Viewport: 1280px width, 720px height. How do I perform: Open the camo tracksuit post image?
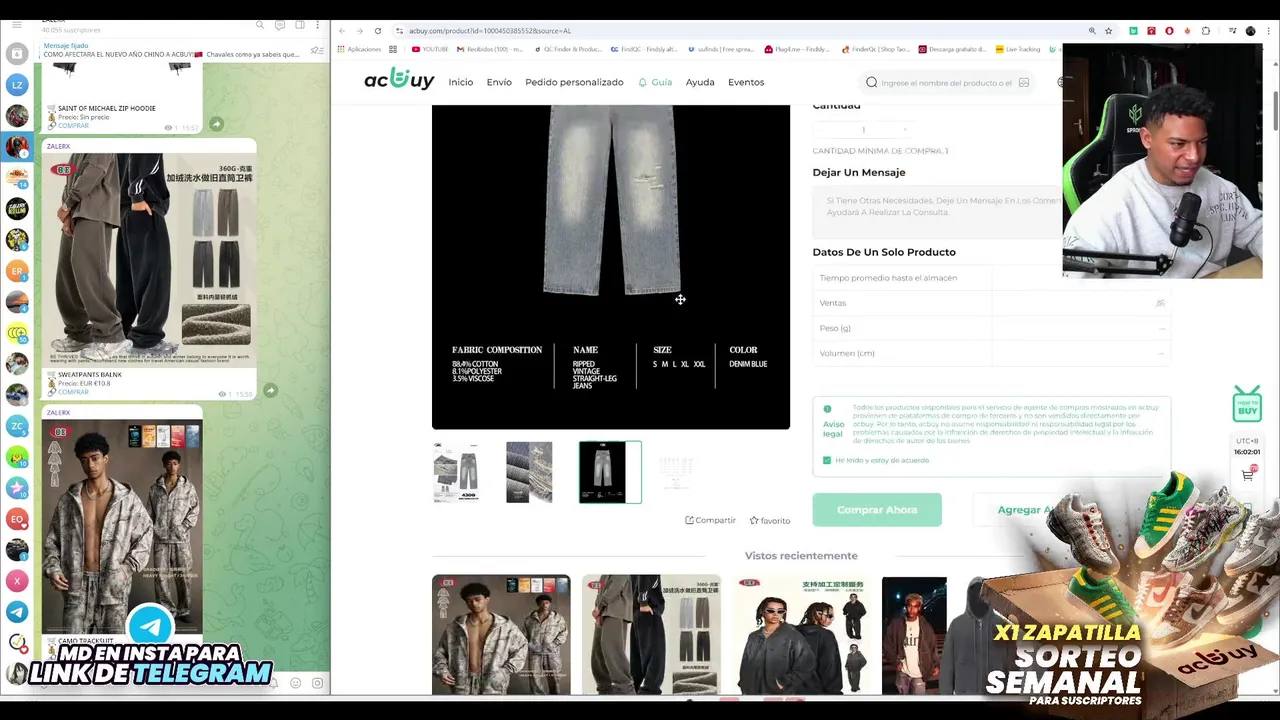pos(122,527)
